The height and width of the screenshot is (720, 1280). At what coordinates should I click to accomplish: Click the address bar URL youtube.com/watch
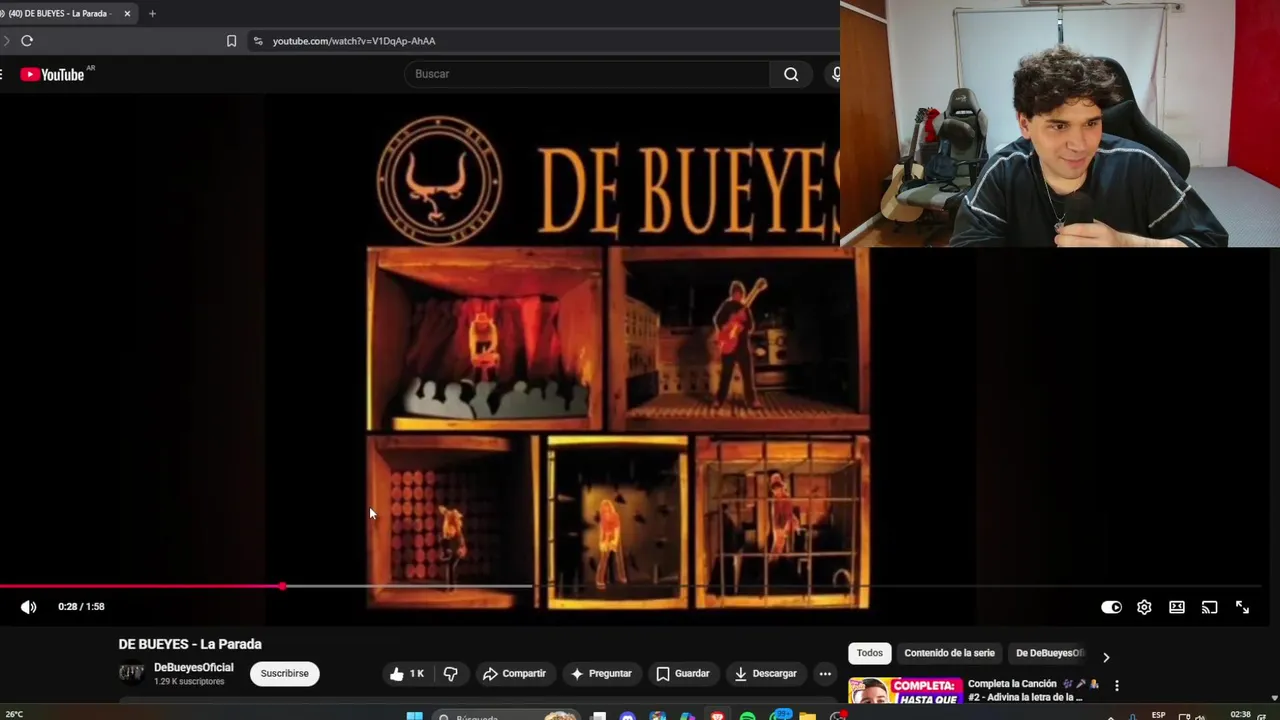(x=354, y=41)
